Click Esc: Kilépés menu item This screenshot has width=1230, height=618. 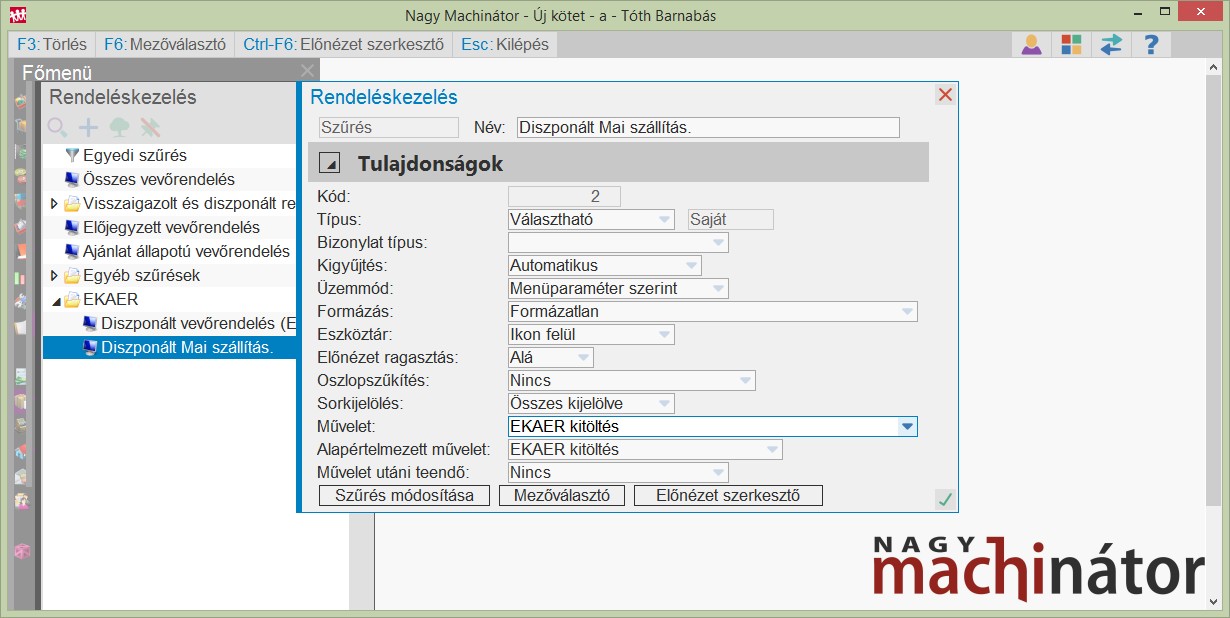pos(504,44)
